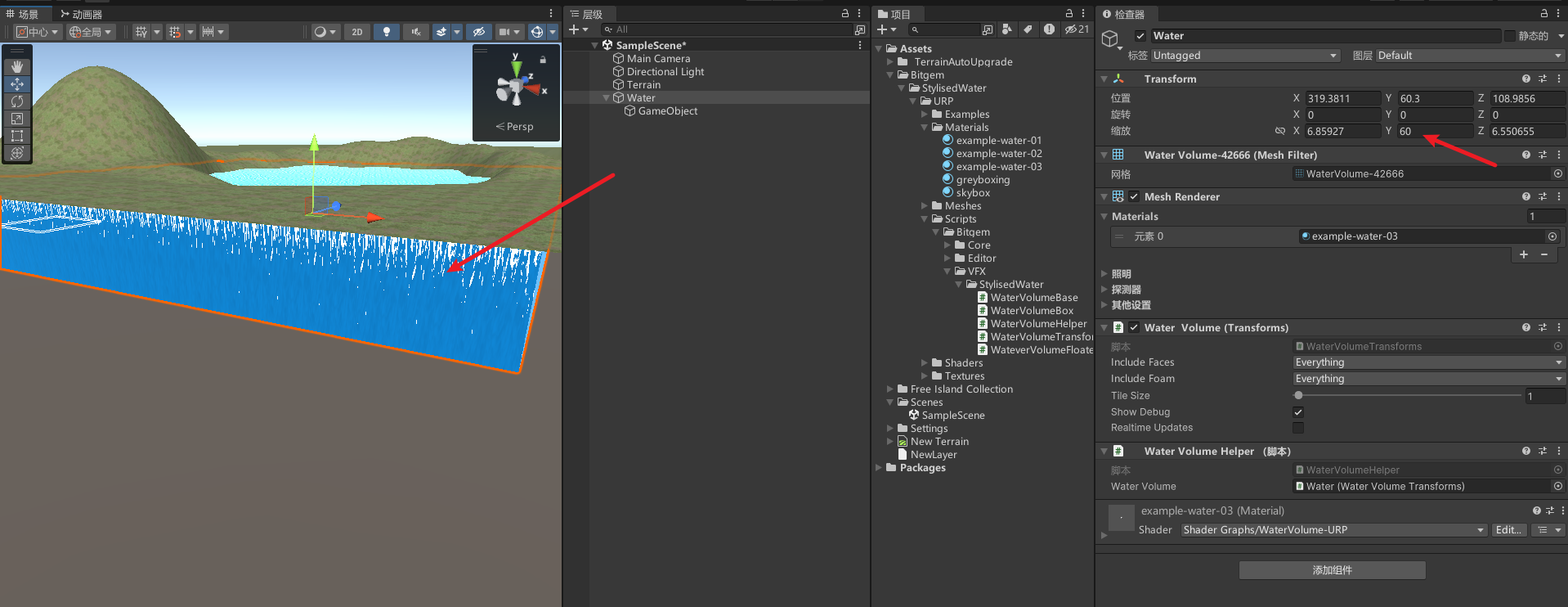The width and height of the screenshot is (1568, 607).
Task: Click the scene orientation gizmo lock
Action: click(x=542, y=60)
